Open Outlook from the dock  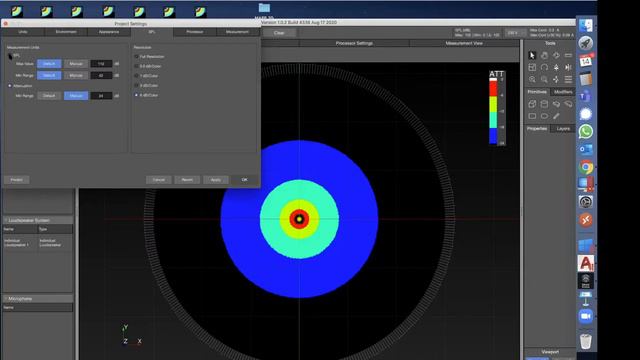pyautogui.click(x=586, y=149)
